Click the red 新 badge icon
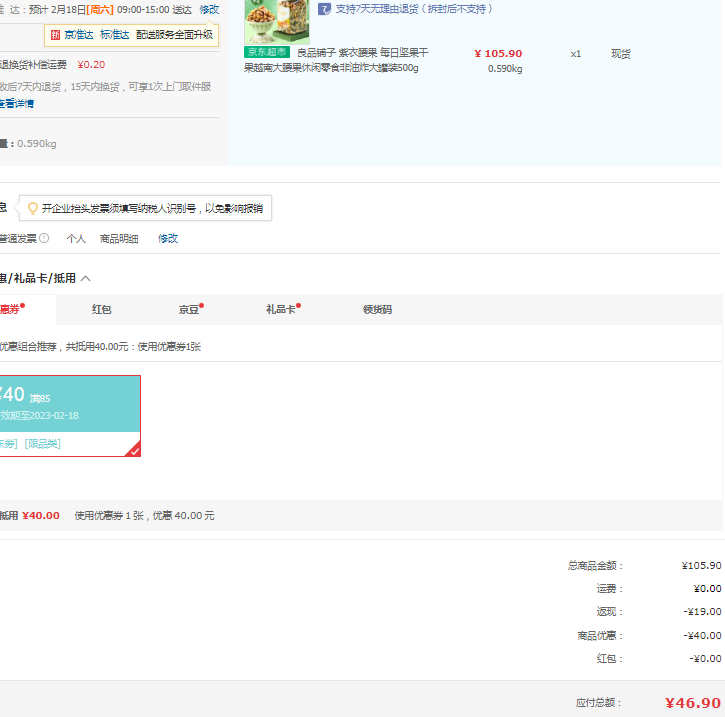 55,35
